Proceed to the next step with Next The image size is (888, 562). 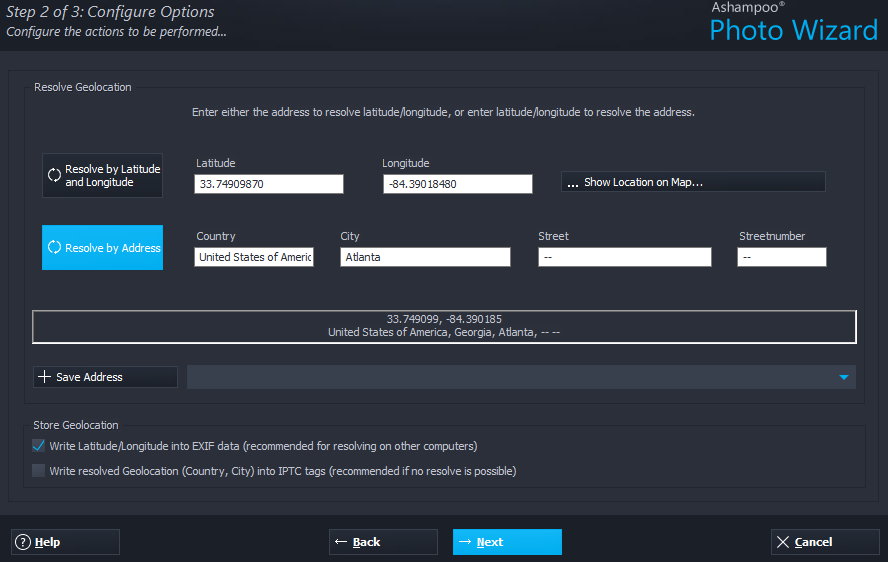507,542
